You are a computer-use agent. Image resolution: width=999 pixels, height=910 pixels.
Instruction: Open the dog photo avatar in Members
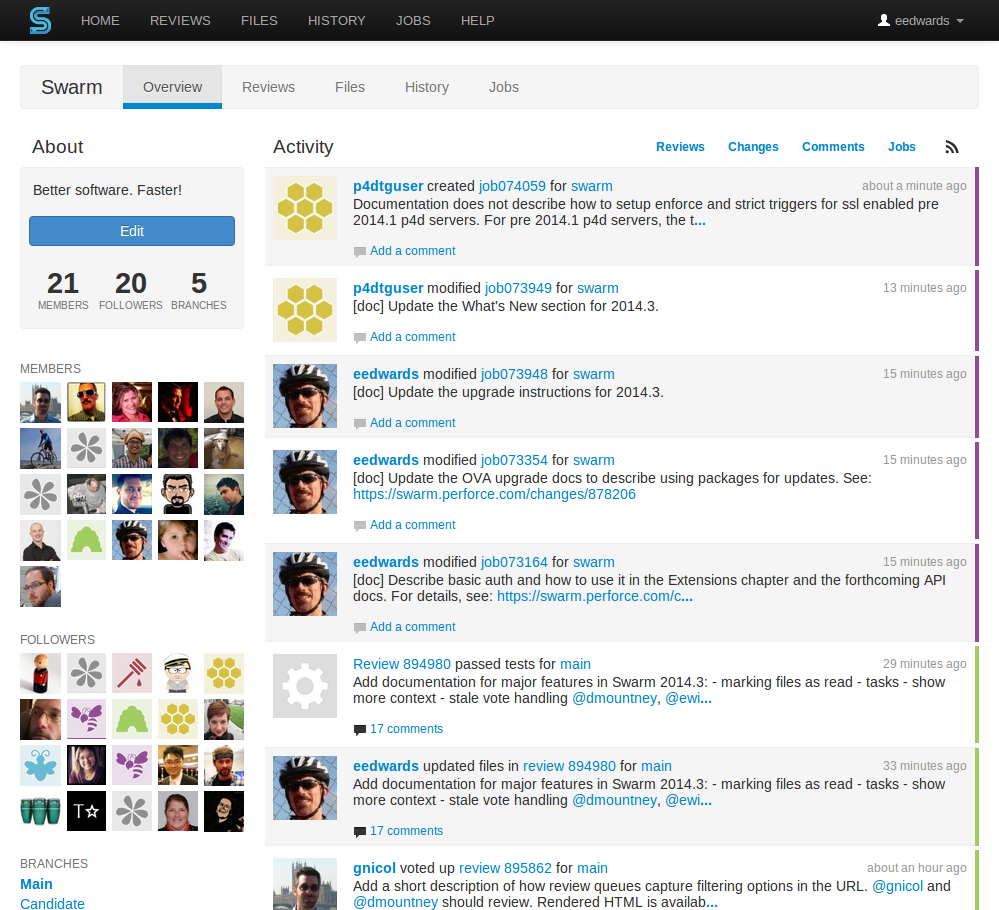point(224,449)
